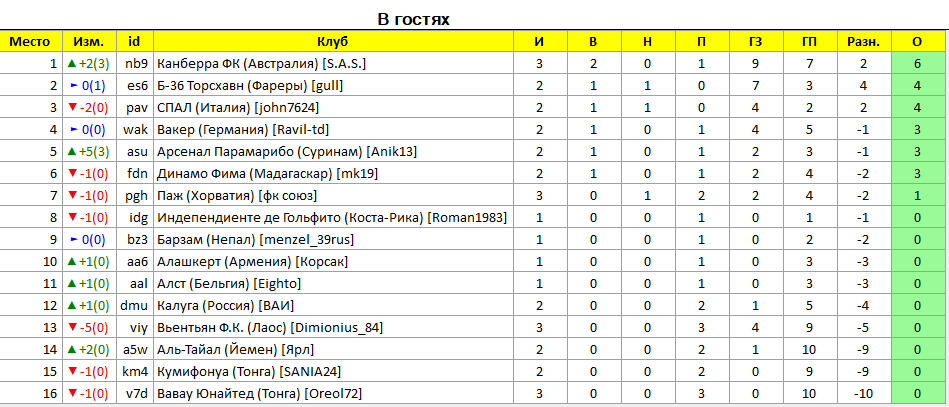
Task: Select the ГЗ column header
Action: pos(755,42)
